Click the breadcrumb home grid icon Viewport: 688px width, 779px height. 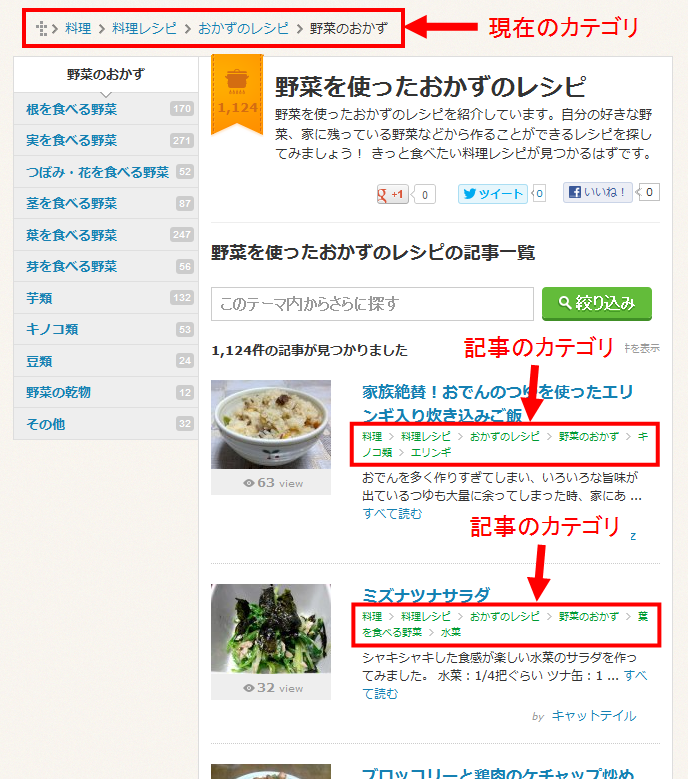[x=42, y=29]
